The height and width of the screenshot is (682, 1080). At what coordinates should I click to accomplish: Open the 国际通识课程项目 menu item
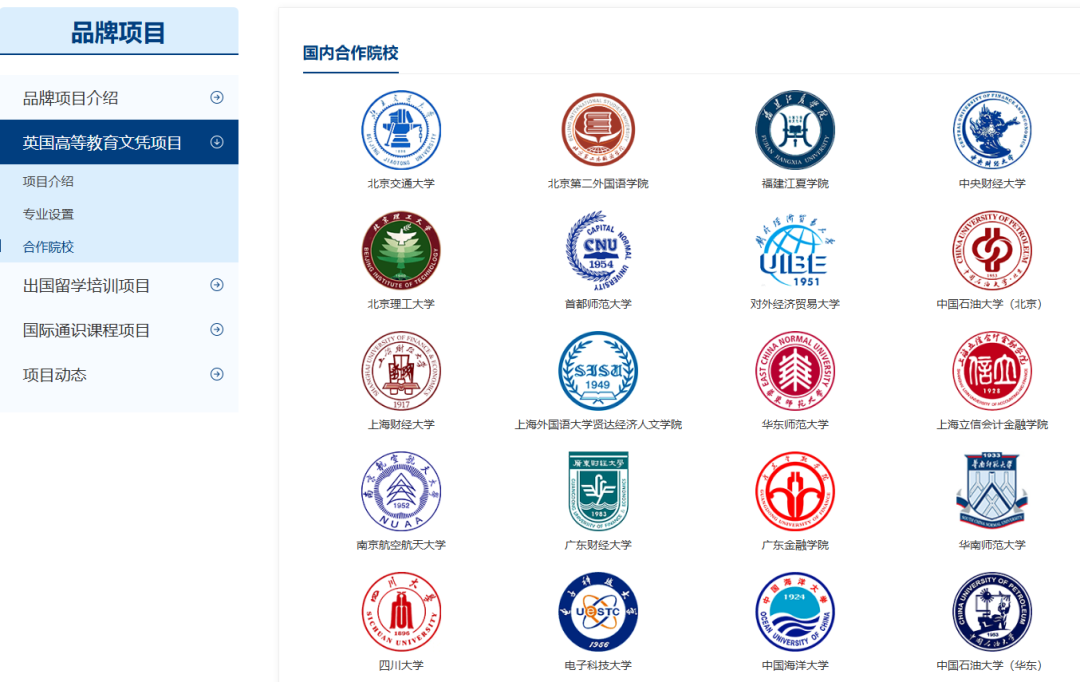(x=119, y=330)
